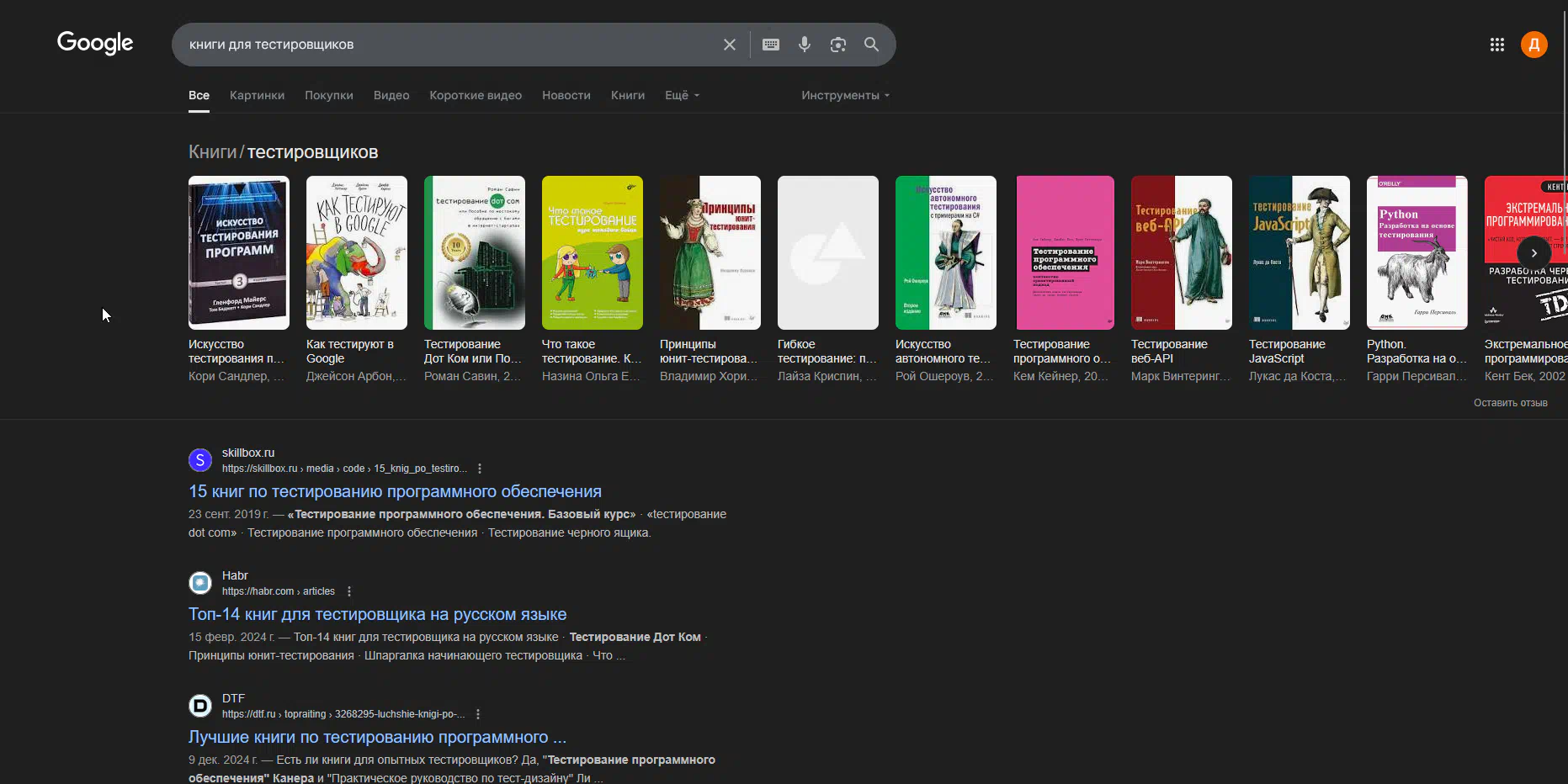Click the Оставить отзыв link

1510,403
